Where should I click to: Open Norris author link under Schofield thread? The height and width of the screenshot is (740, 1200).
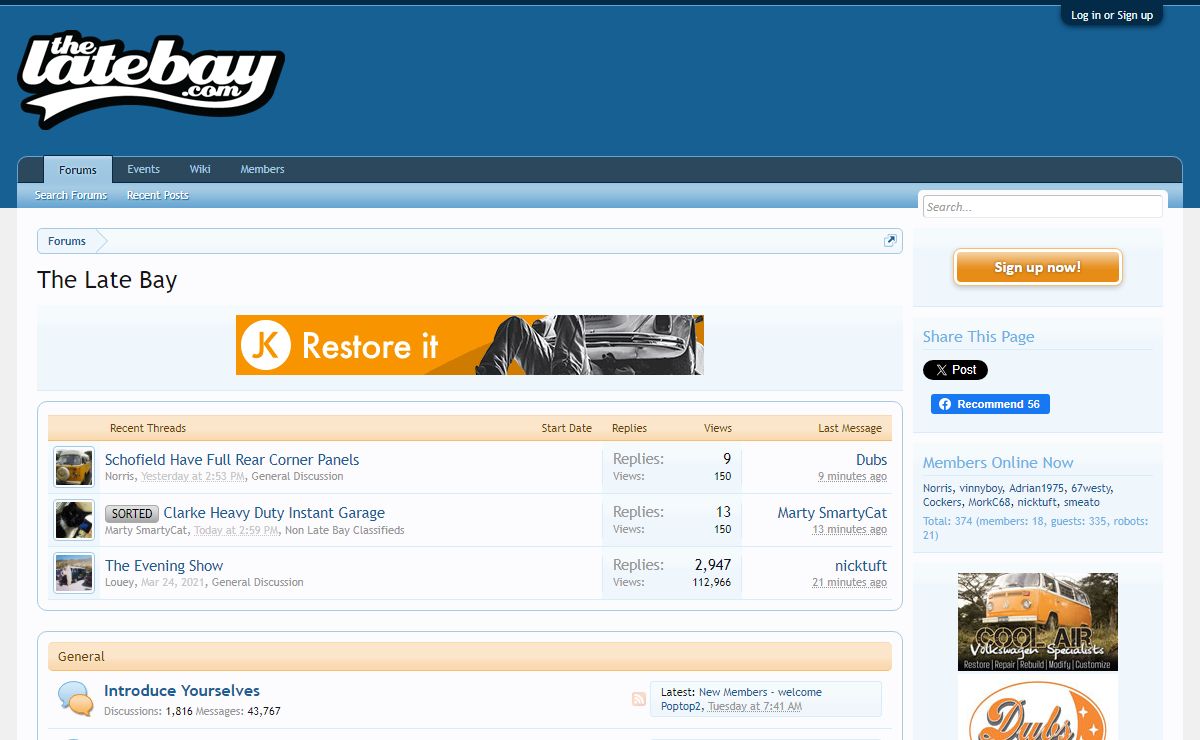click(x=120, y=477)
